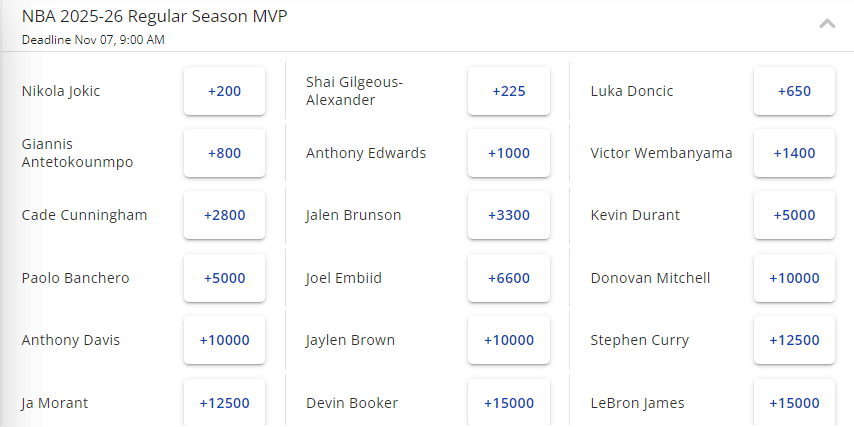The width and height of the screenshot is (854, 427).
Task: Collapse the NBA Regular Season MVP section
Action: [x=826, y=24]
